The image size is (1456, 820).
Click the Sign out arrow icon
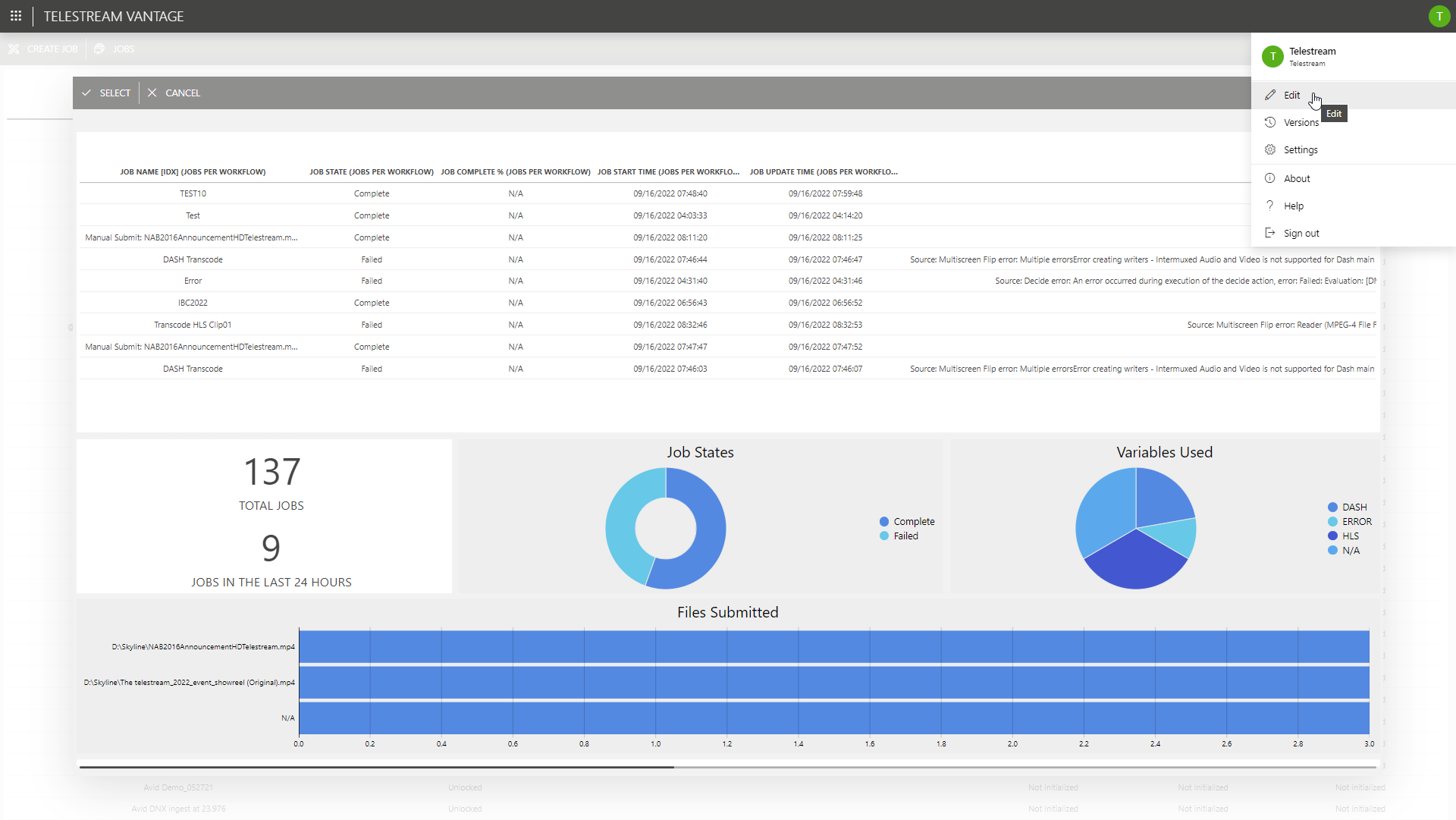point(1270,233)
